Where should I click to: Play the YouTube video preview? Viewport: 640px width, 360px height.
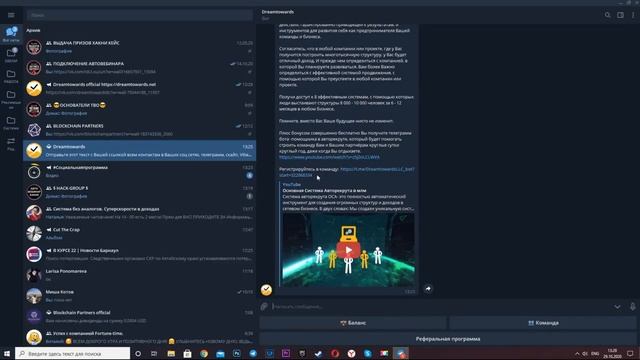pos(348,250)
